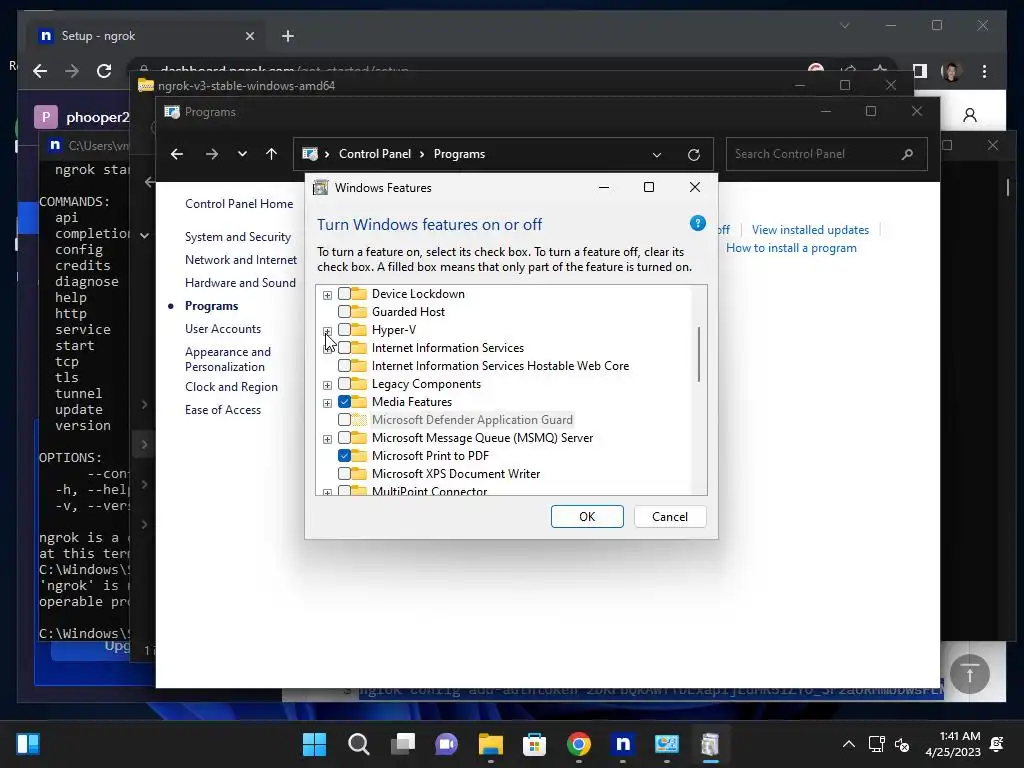Open Control Panel Home
1024x768 pixels.
(x=239, y=204)
